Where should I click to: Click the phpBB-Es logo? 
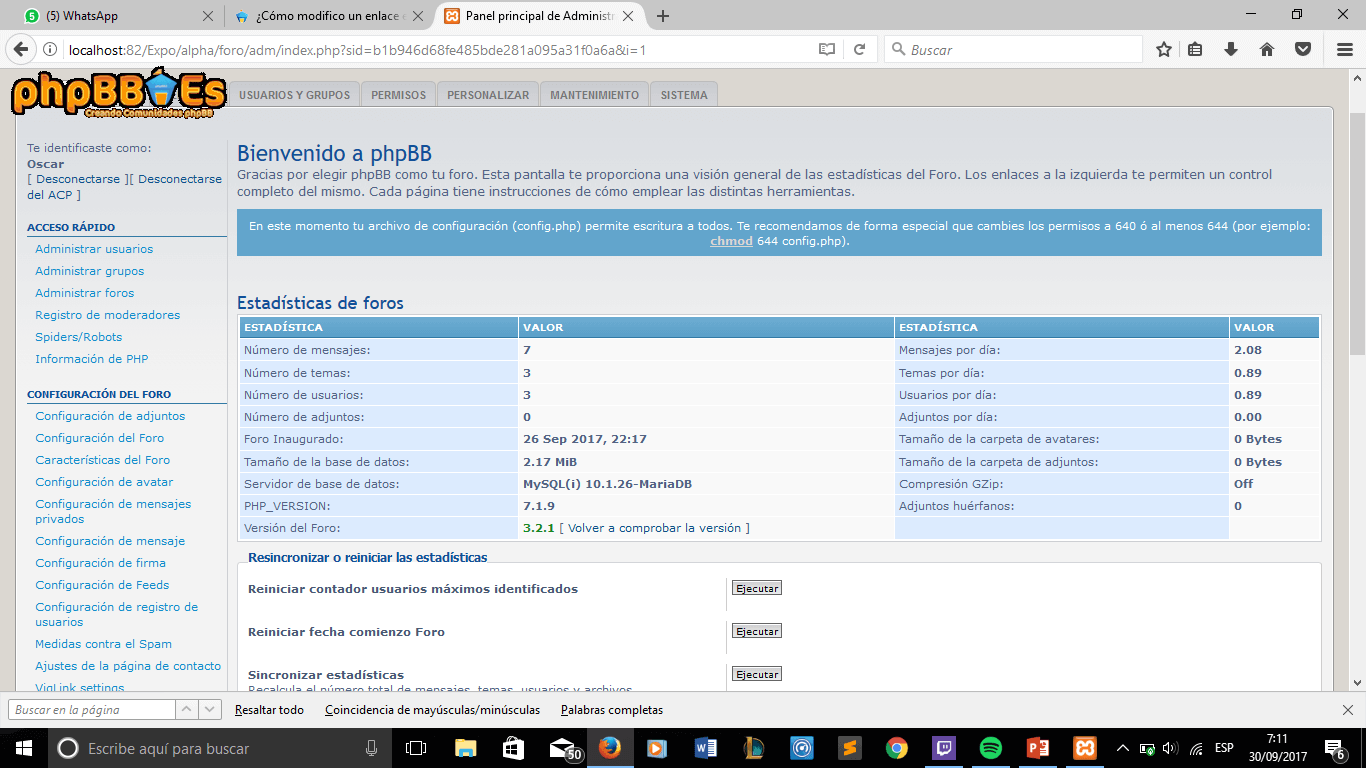tap(119, 96)
